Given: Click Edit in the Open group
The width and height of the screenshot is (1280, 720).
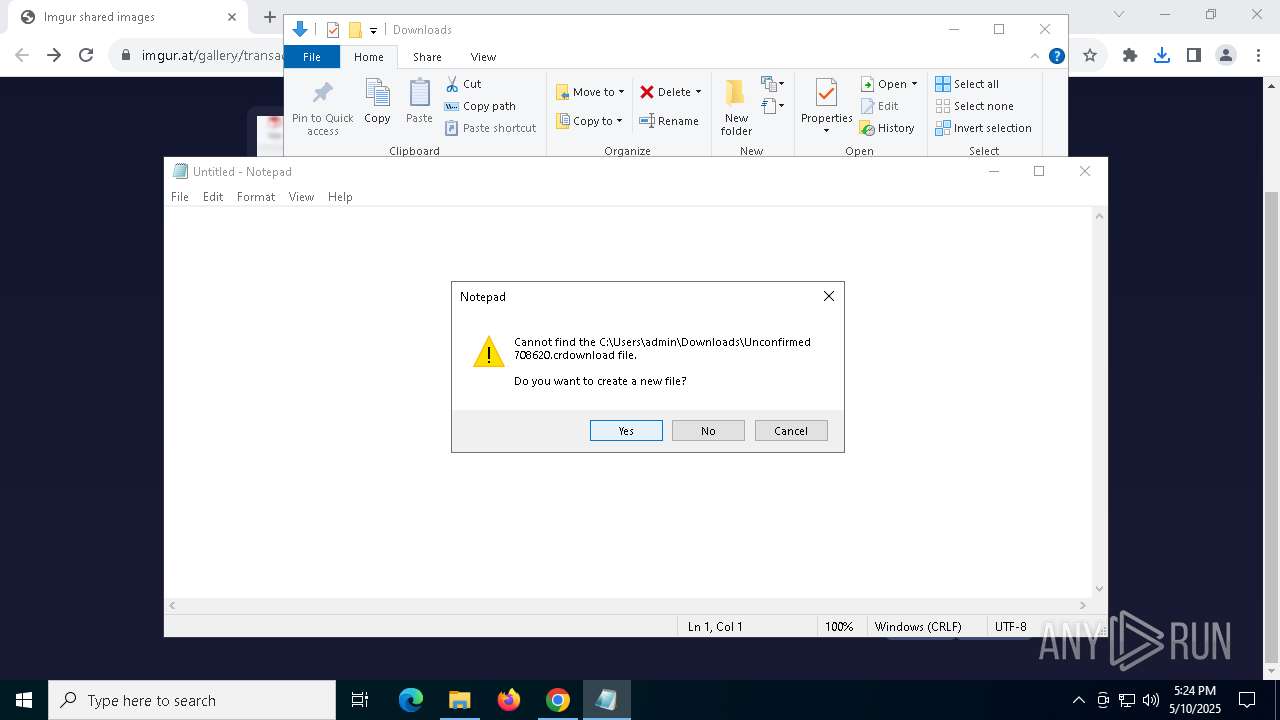Looking at the screenshot, I should pos(879,106).
